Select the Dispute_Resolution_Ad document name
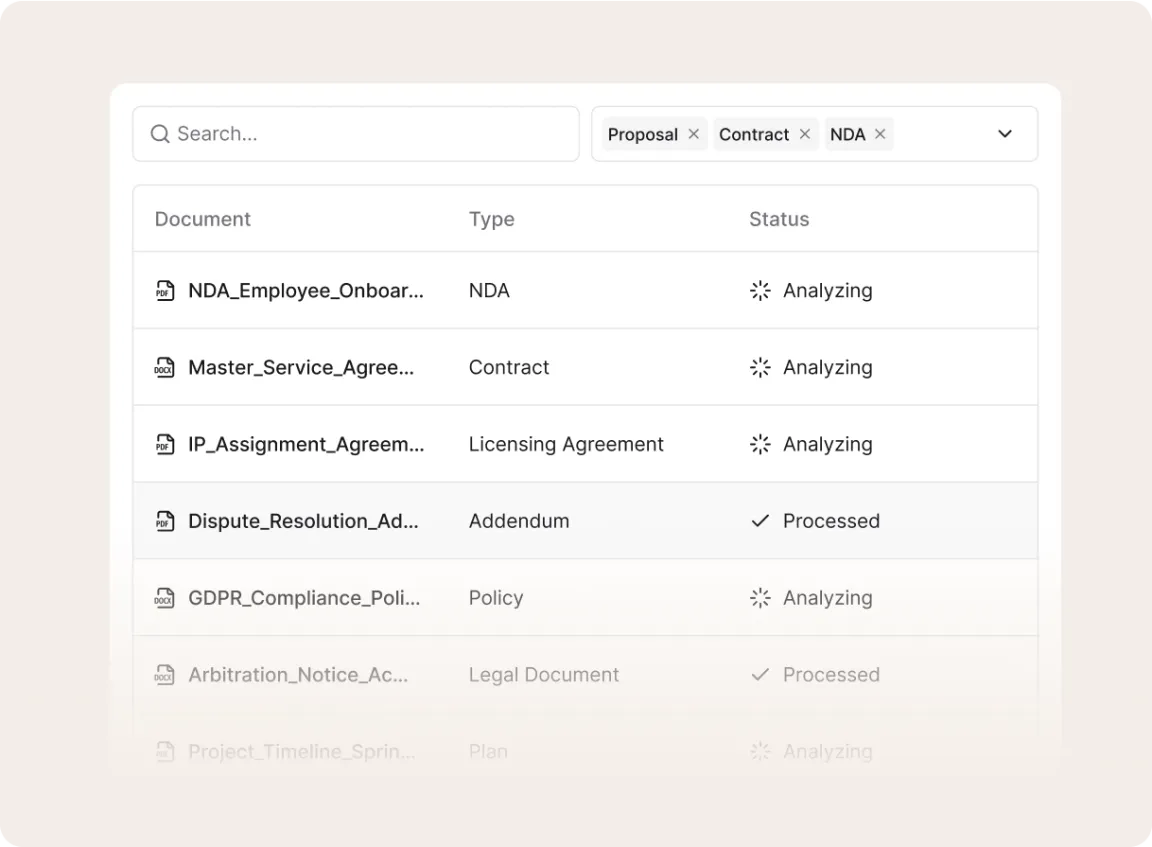Viewport: 1152px width, 847px height. pos(304,521)
